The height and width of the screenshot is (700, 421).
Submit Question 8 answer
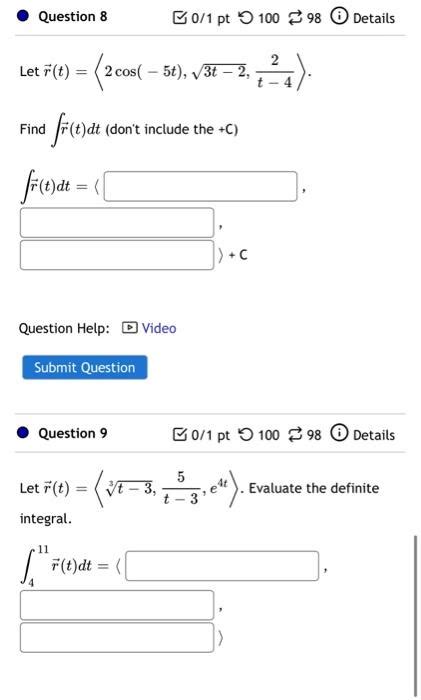pos(85,367)
